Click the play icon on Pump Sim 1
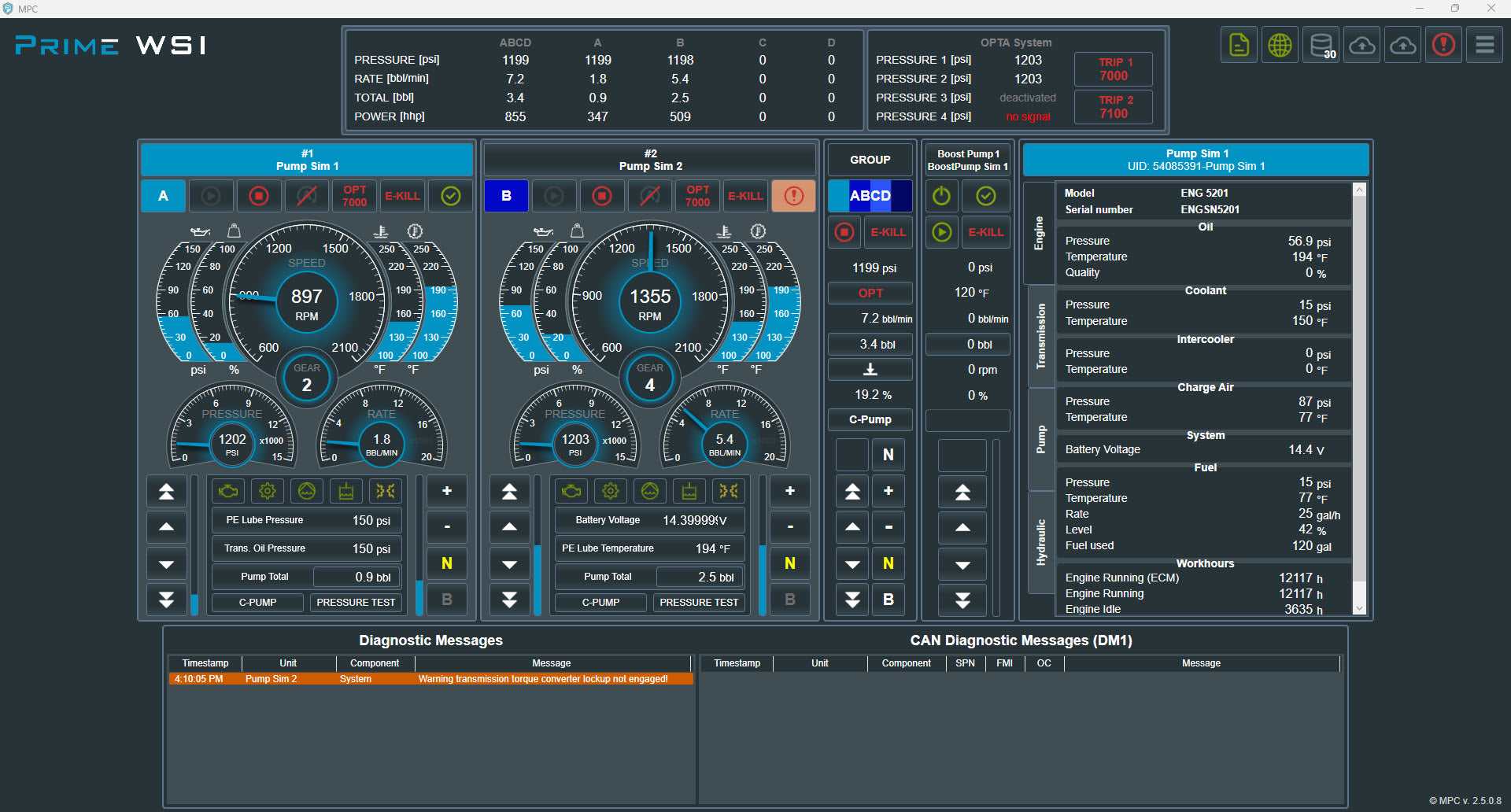The height and width of the screenshot is (812, 1511). [211, 196]
